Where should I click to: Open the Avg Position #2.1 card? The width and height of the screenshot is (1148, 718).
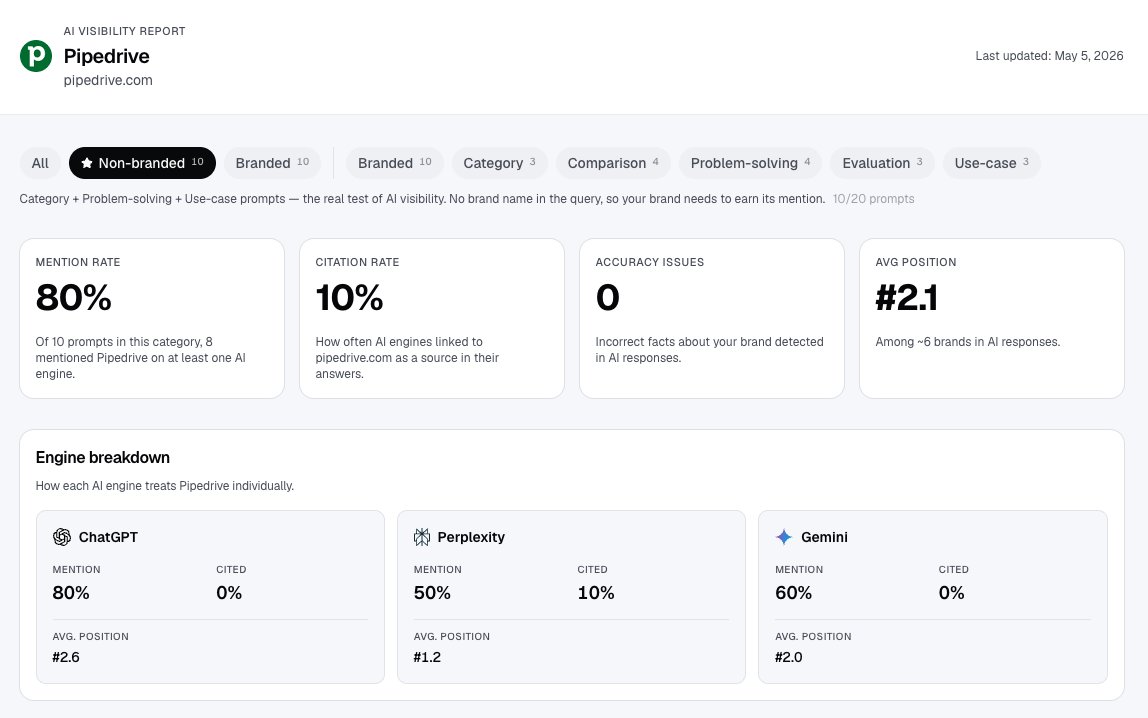991,318
